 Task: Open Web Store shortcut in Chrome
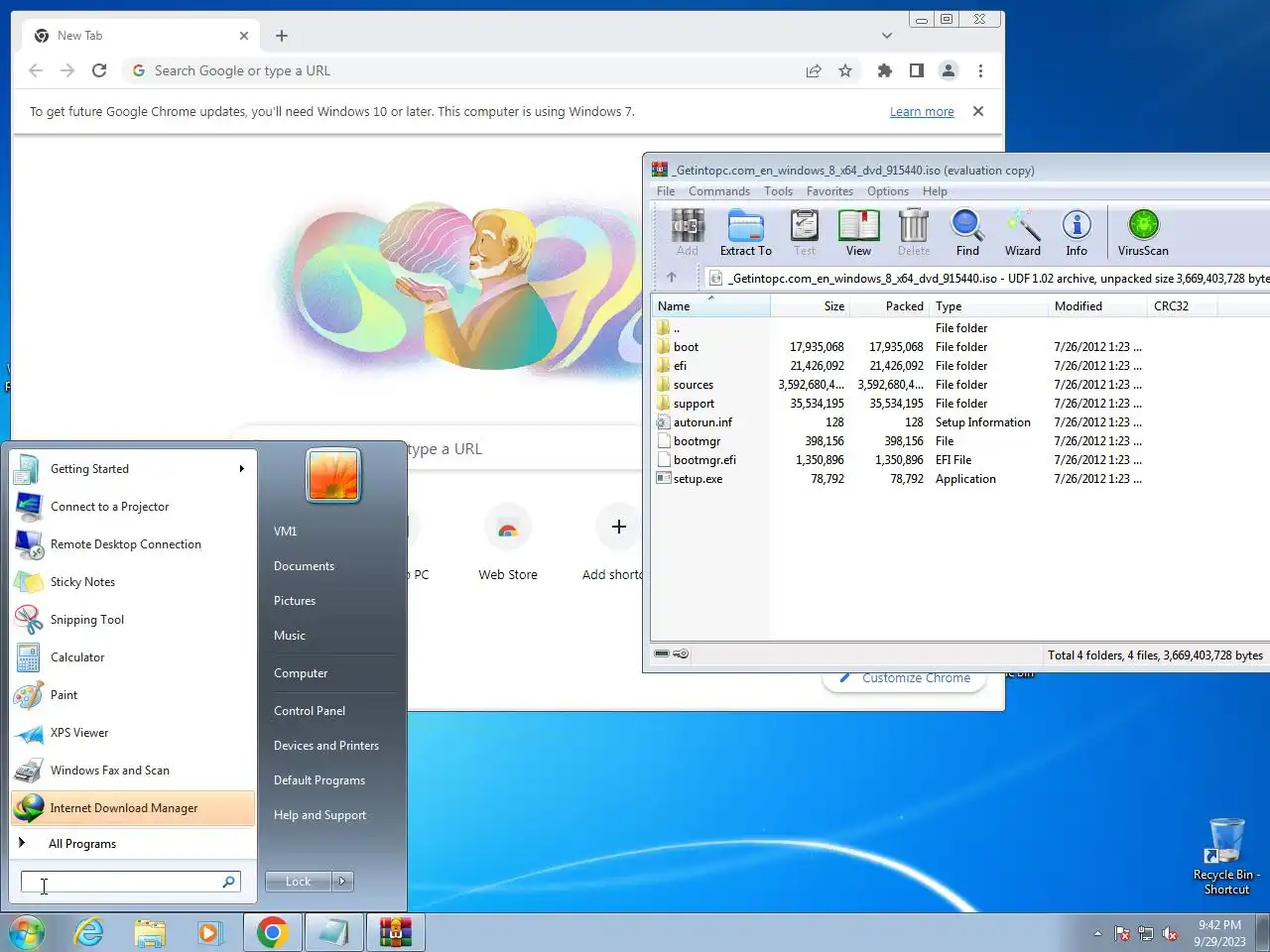[508, 543]
